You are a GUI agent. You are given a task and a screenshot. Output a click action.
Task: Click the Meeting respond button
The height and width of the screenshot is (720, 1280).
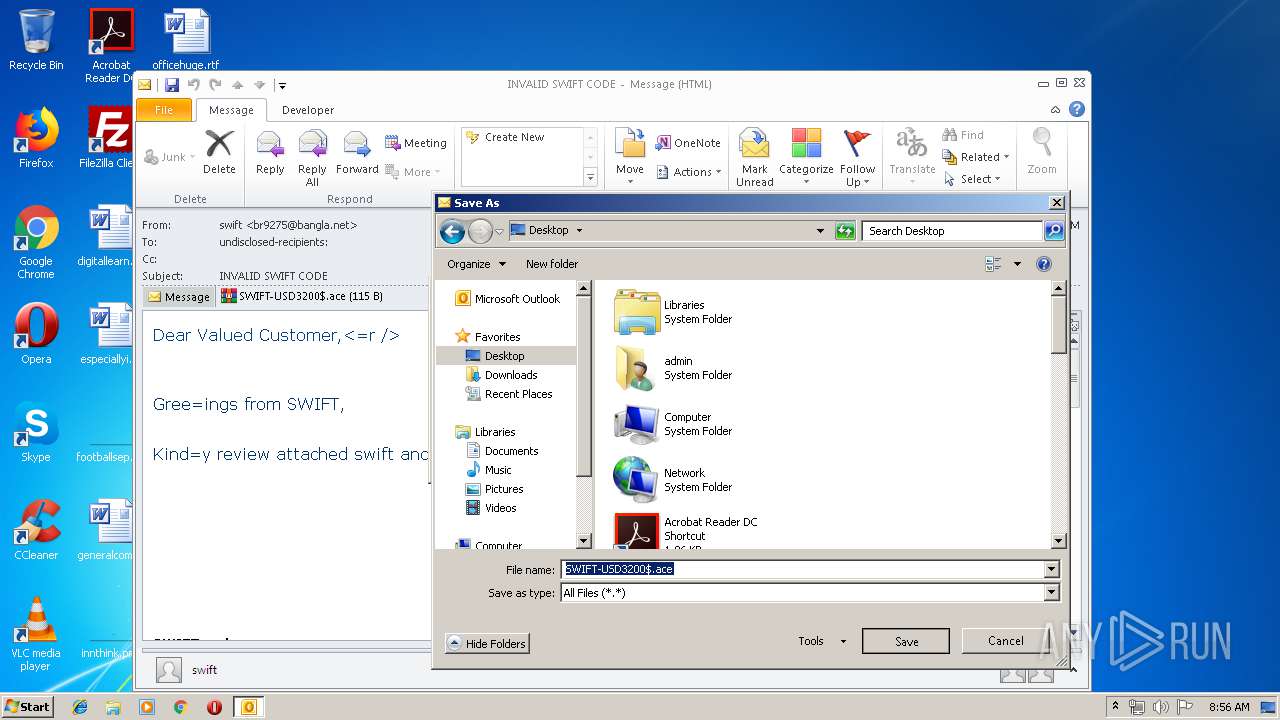416,143
